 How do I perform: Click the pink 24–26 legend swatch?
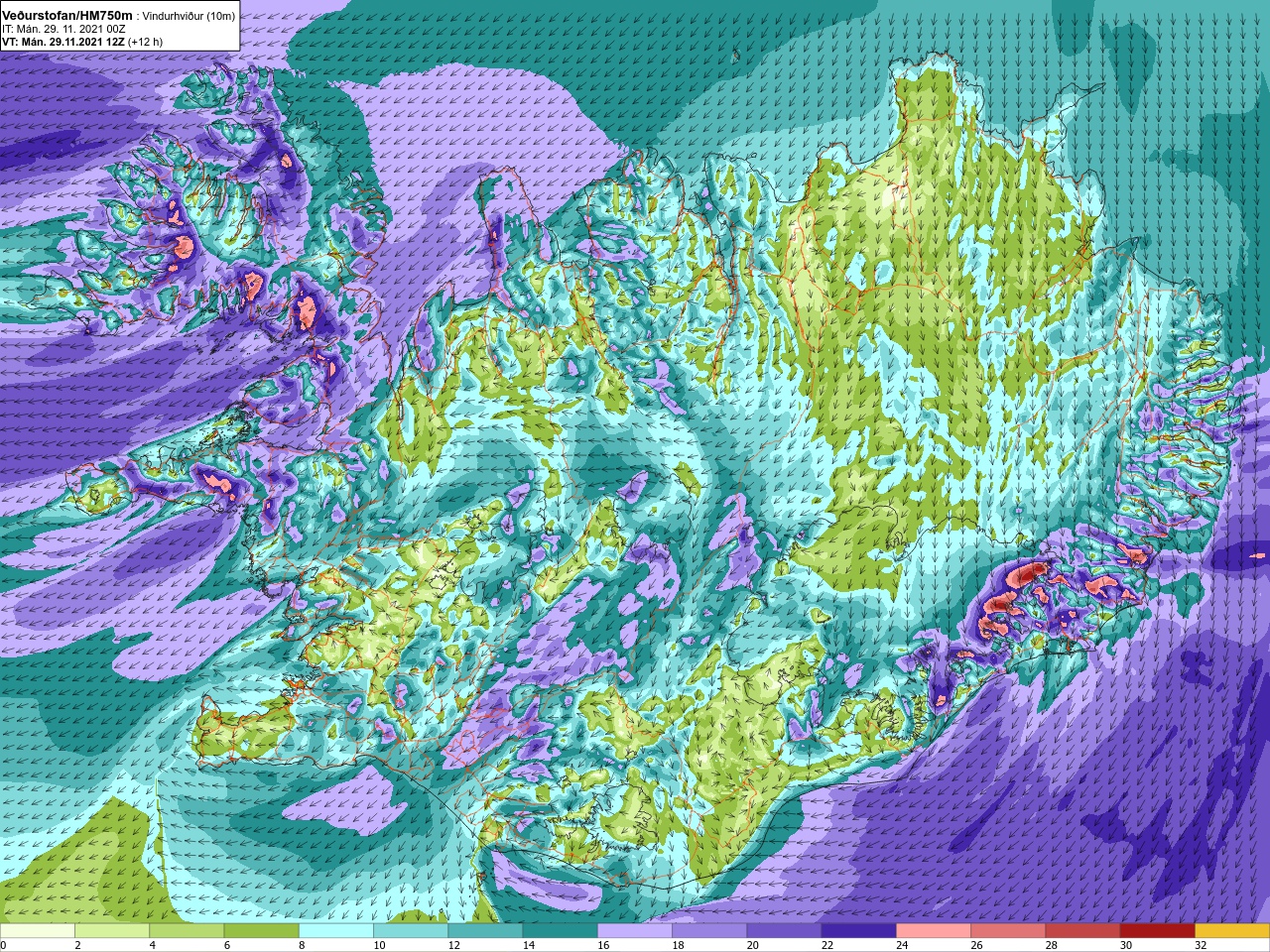coord(934,931)
